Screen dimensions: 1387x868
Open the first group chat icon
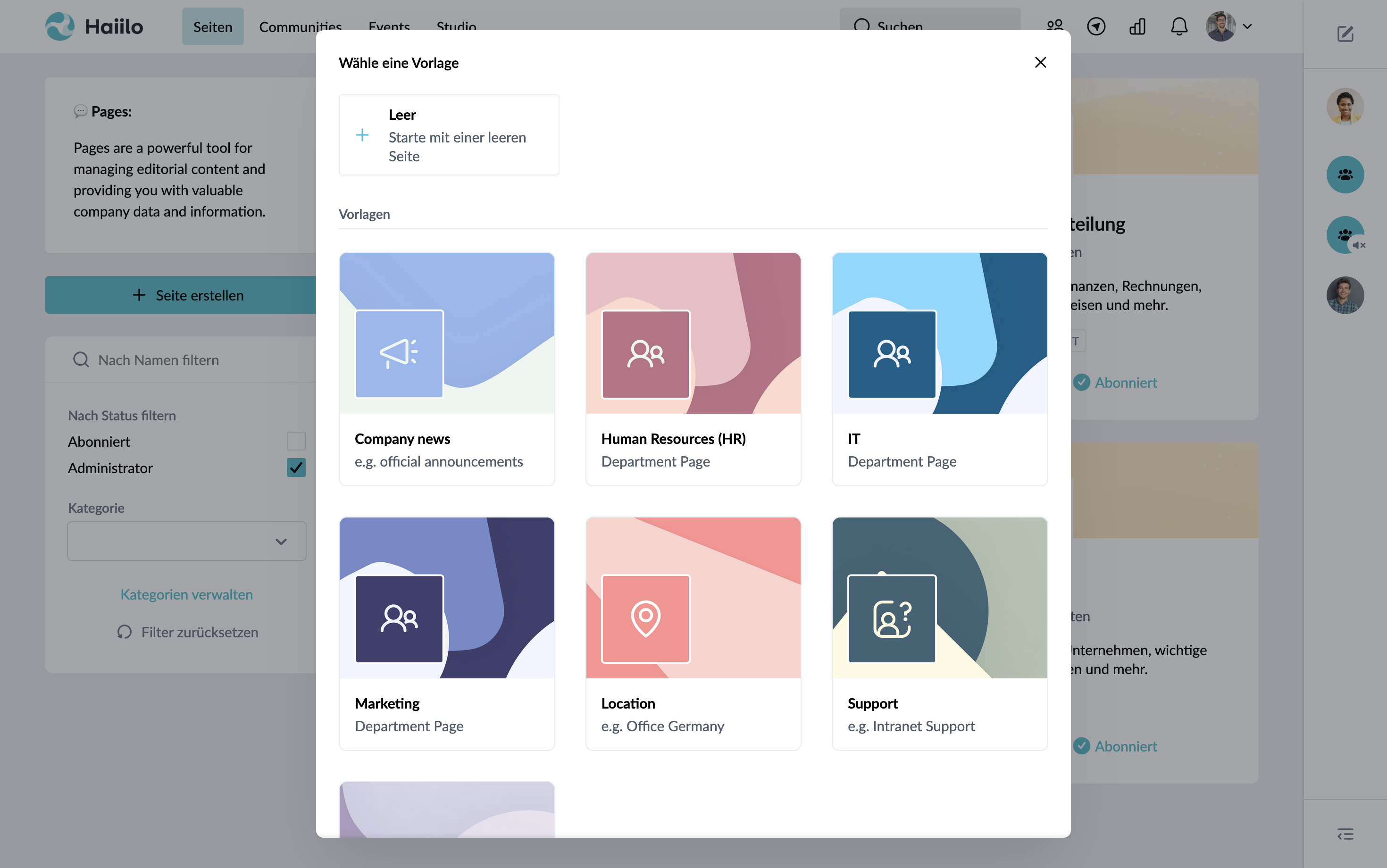1345,175
